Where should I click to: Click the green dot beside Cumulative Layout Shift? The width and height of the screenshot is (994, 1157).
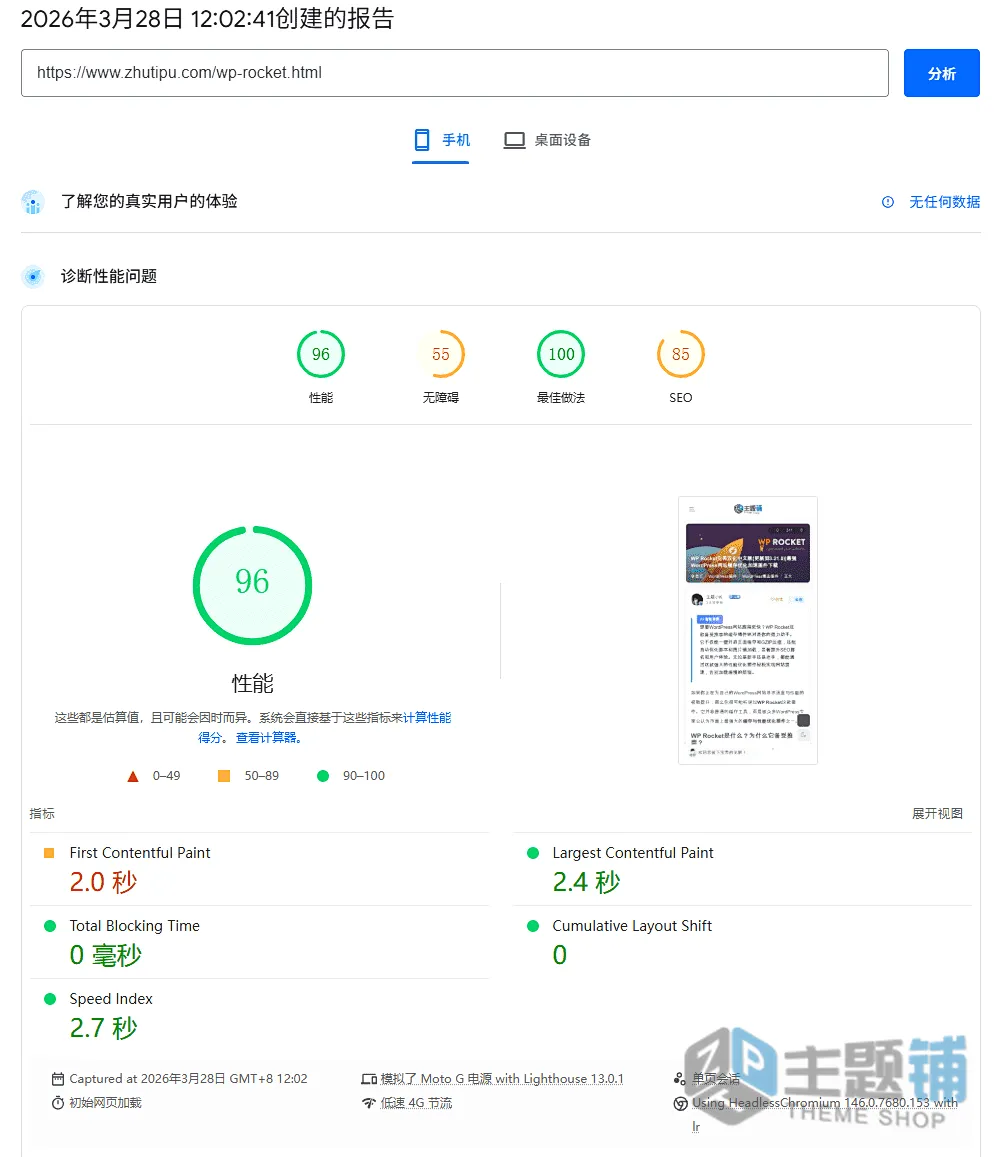click(533, 926)
